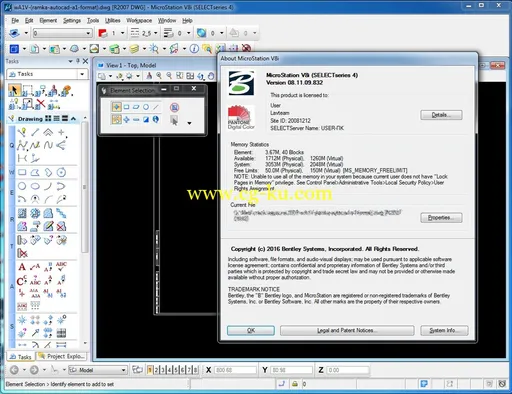Expand Element Selection extended settings arrow
Screen dimensions: 512x394
point(189,123)
